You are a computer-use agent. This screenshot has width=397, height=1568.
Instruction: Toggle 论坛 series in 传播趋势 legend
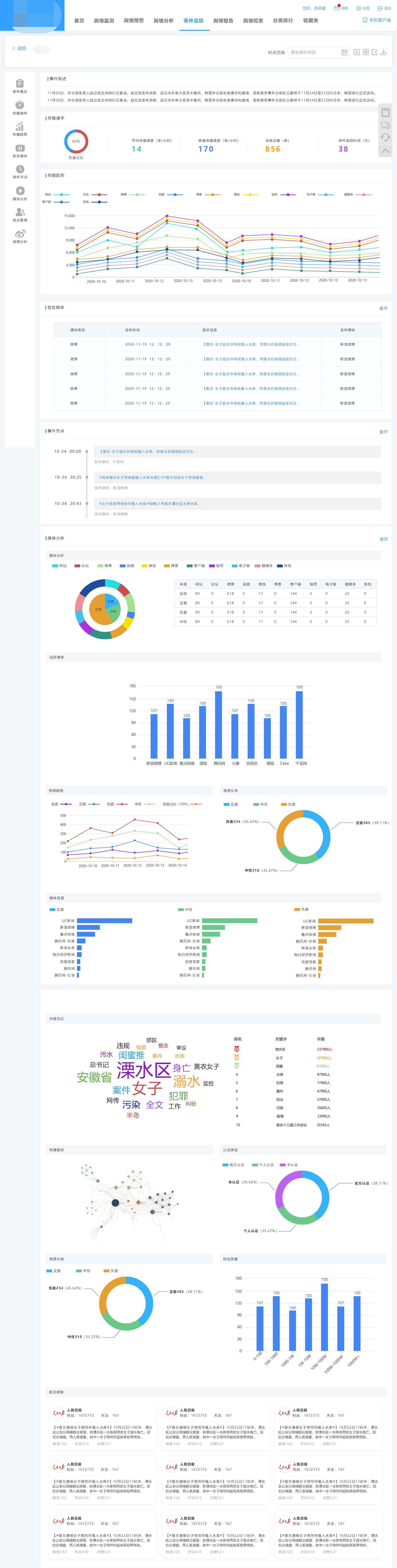click(95, 195)
